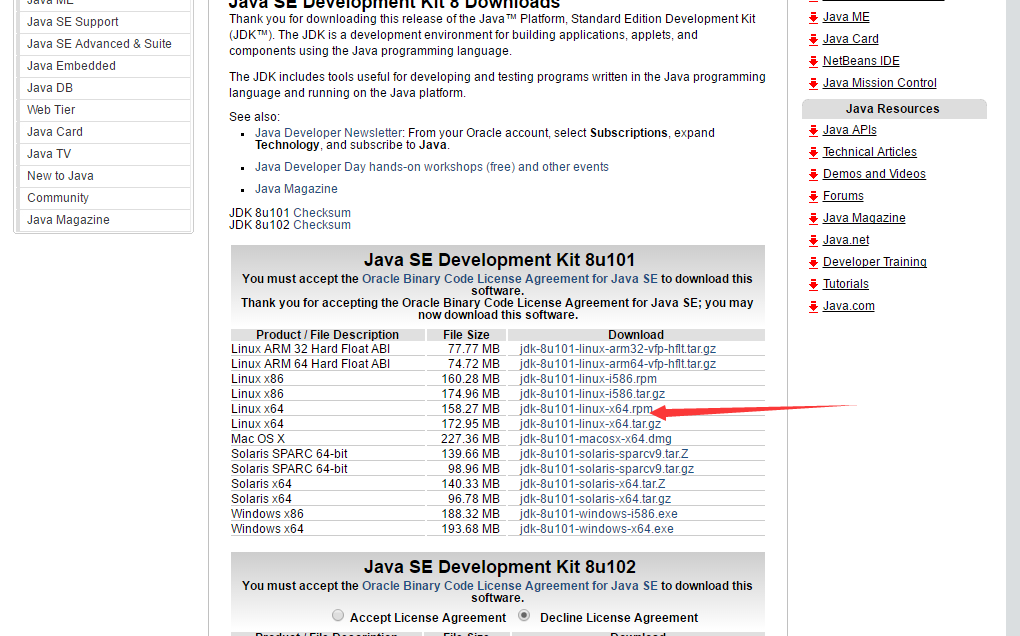Select Decline License Agreement for 8u102
The height and width of the screenshot is (636, 1020).
tap(524, 615)
